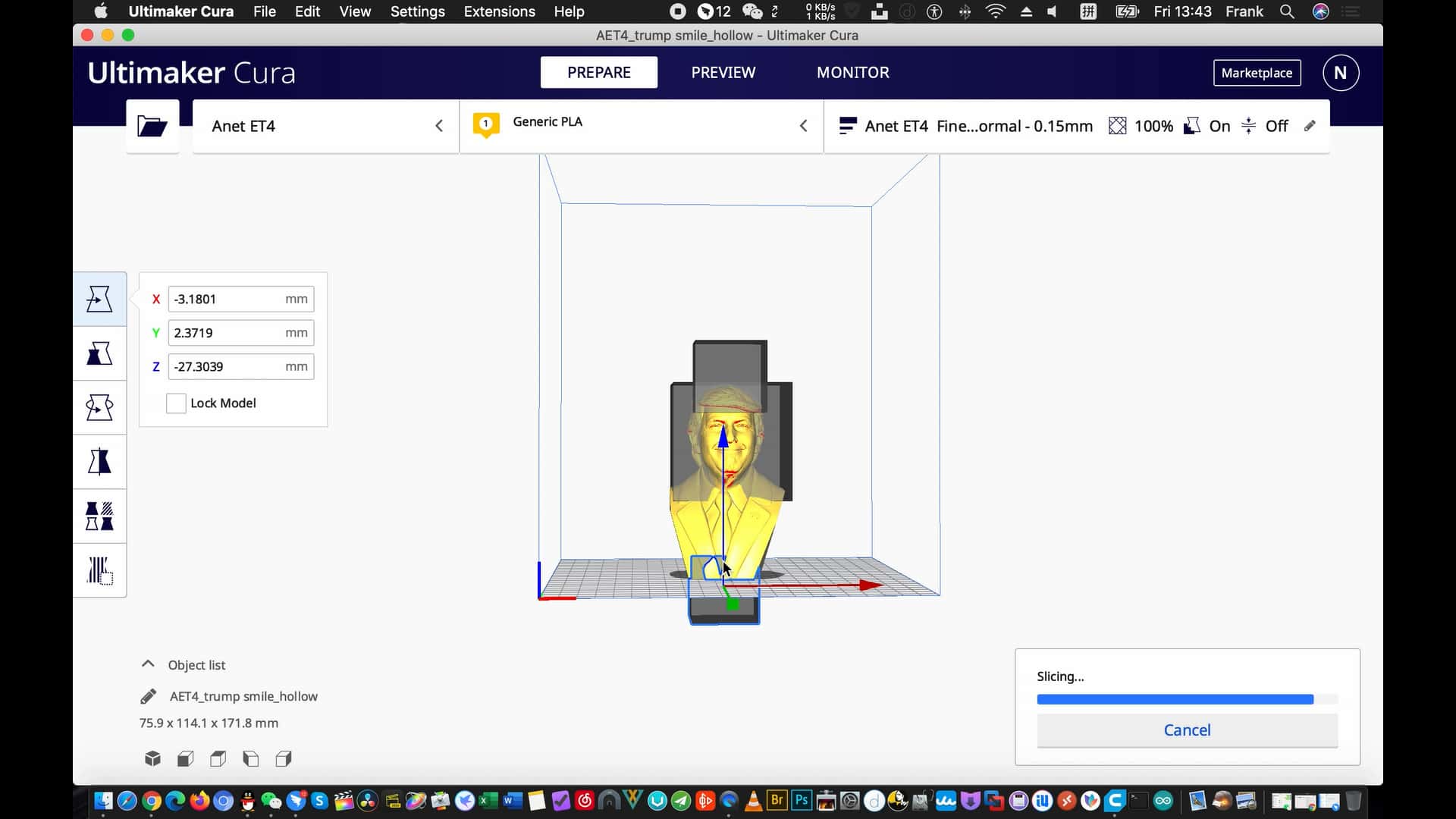Click the profile layers icon
Screen dimensions: 1456x819
click(848, 126)
